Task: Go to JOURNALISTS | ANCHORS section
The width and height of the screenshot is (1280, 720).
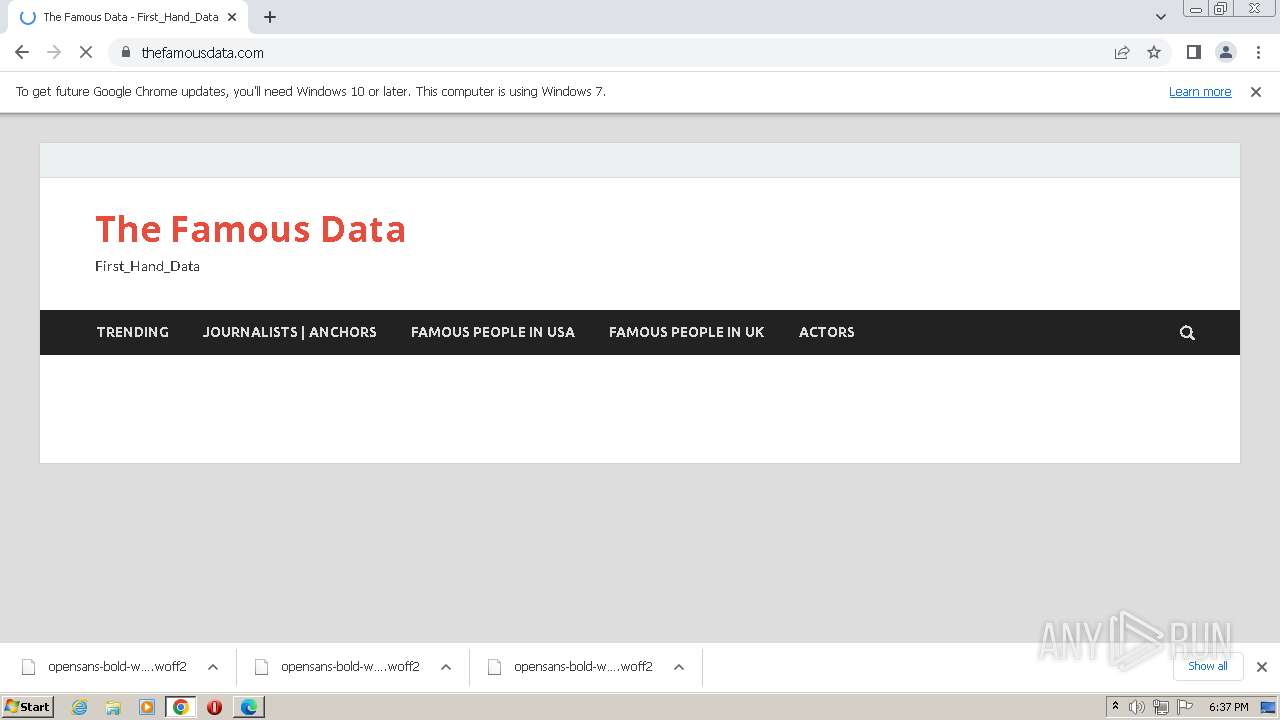Action: click(x=290, y=332)
